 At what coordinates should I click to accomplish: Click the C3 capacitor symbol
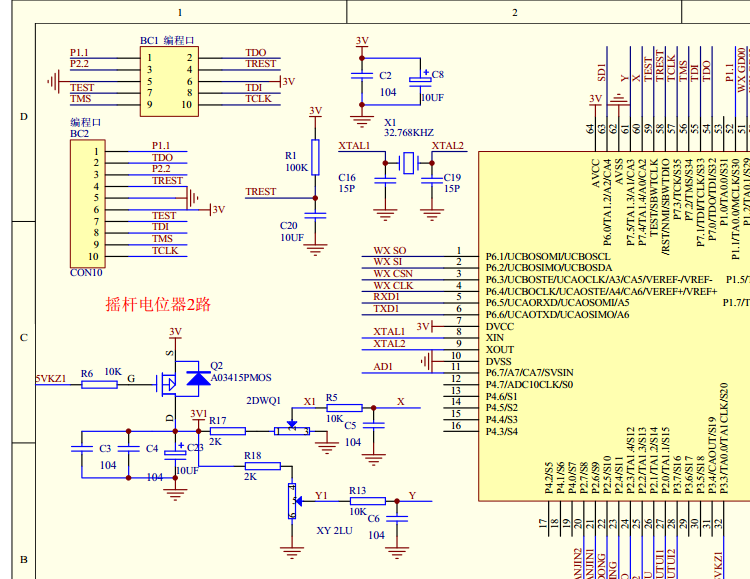pyautogui.click(x=82, y=449)
